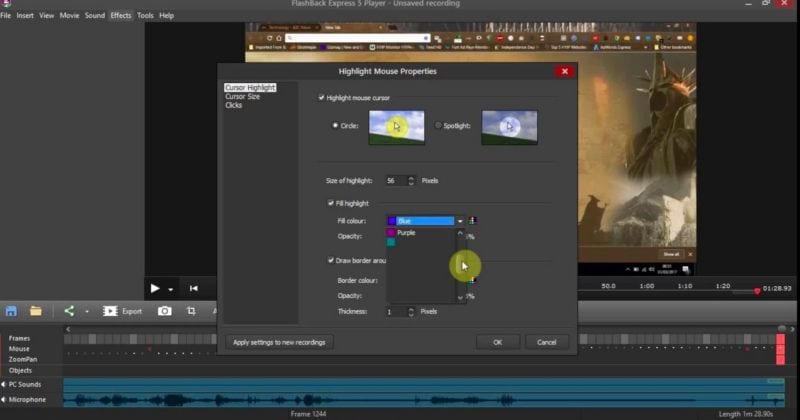Screen dimensions: 800x420
Task: Click the Size of highlight stepper arrows
Action: [411, 181]
